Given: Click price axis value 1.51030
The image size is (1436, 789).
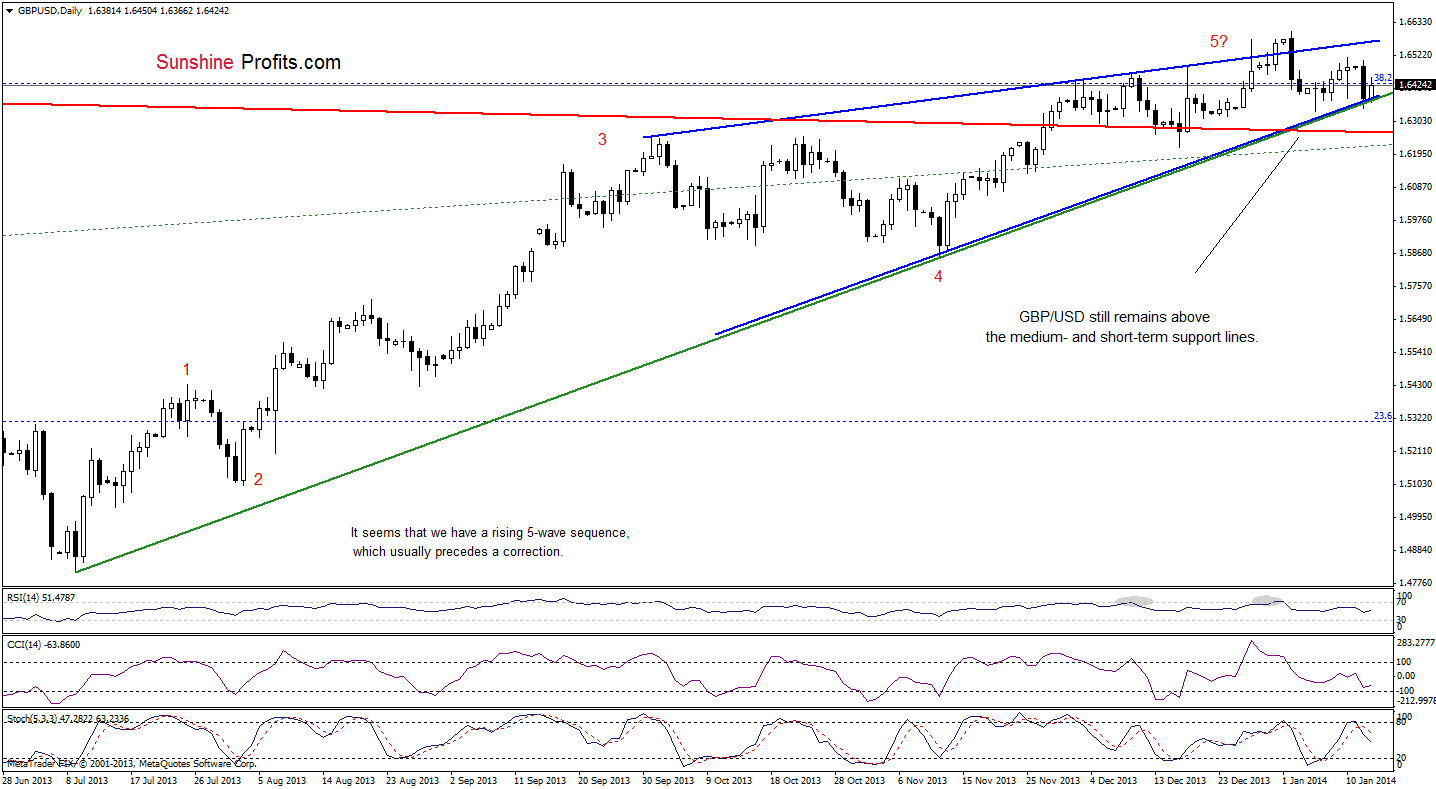Looking at the screenshot, I should click(1413, 483).
